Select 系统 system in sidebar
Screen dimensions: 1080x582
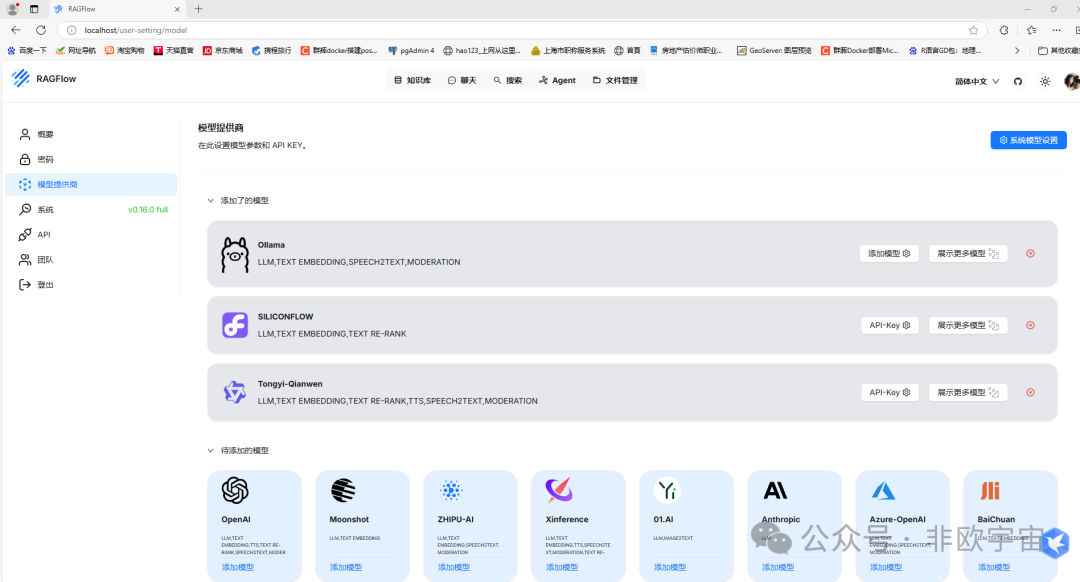[x=91, y=209]
